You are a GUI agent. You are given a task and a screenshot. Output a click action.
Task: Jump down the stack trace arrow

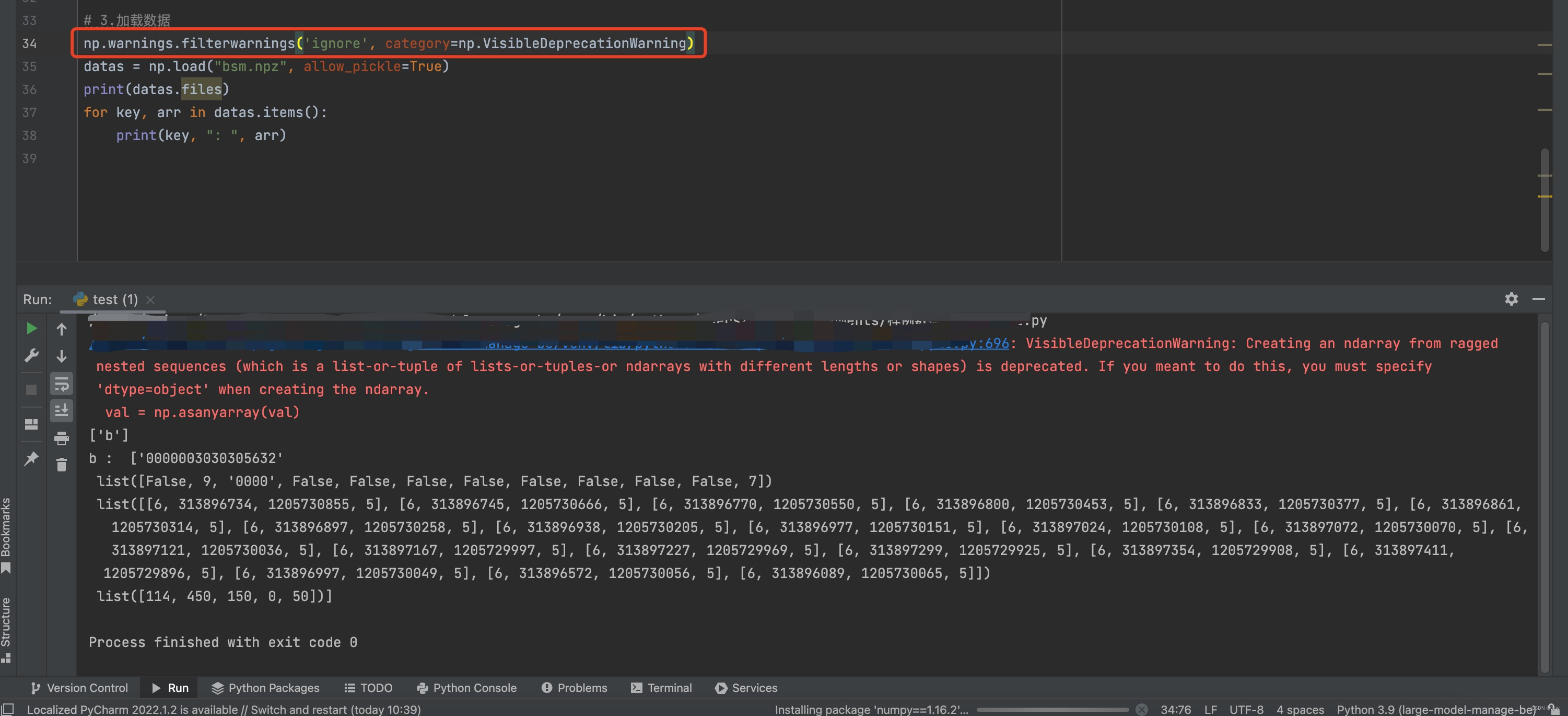point(62,356)
